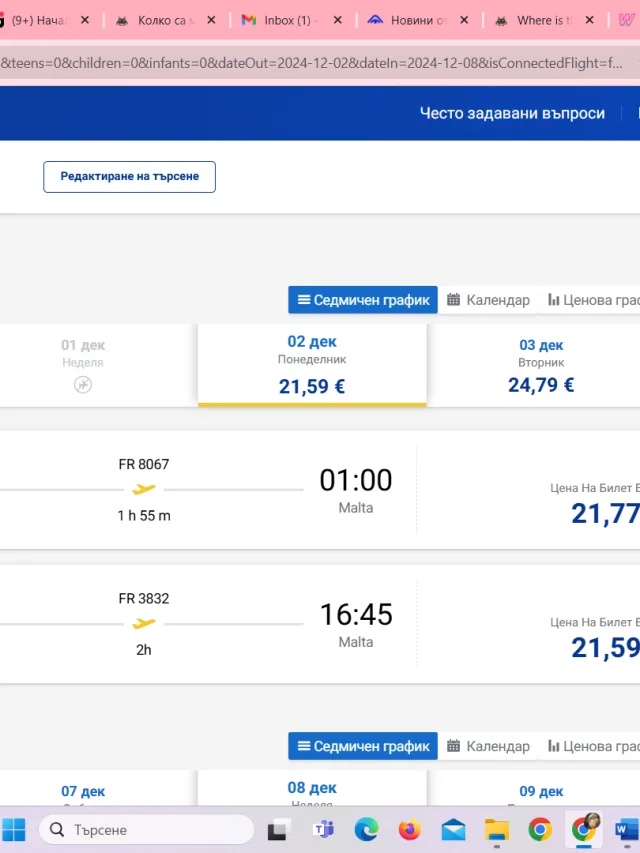Click the Windows Start button
The width and height of the screenshot is (640, 853).
14,830
